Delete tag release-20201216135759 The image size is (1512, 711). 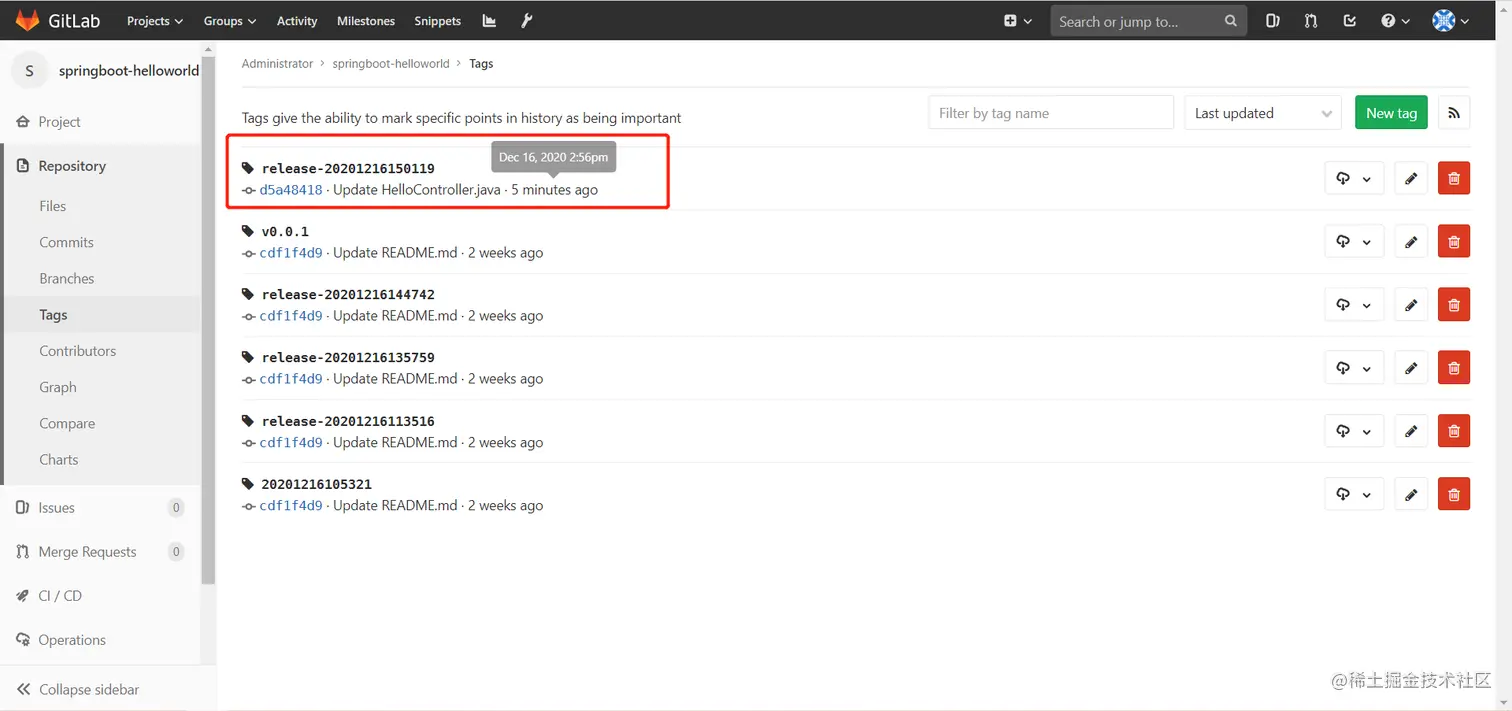1454,368
